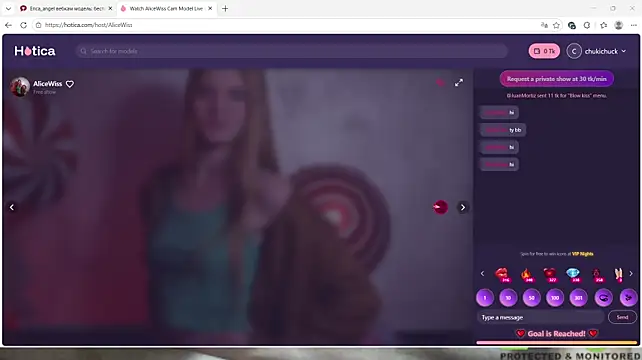Close the Erica_angel browser tab
The image size is (642, 360).
(110, 8)
